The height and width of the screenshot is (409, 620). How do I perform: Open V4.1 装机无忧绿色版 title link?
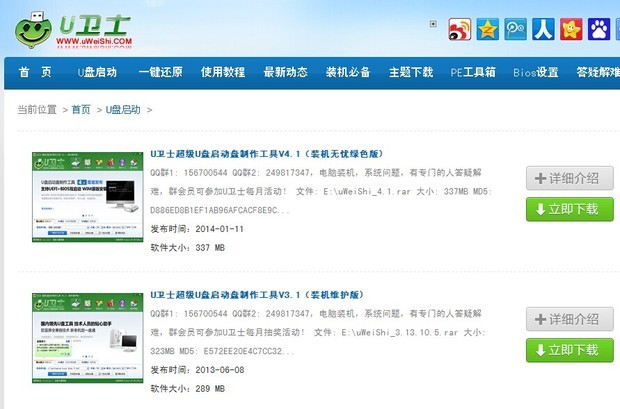[267, 154]
